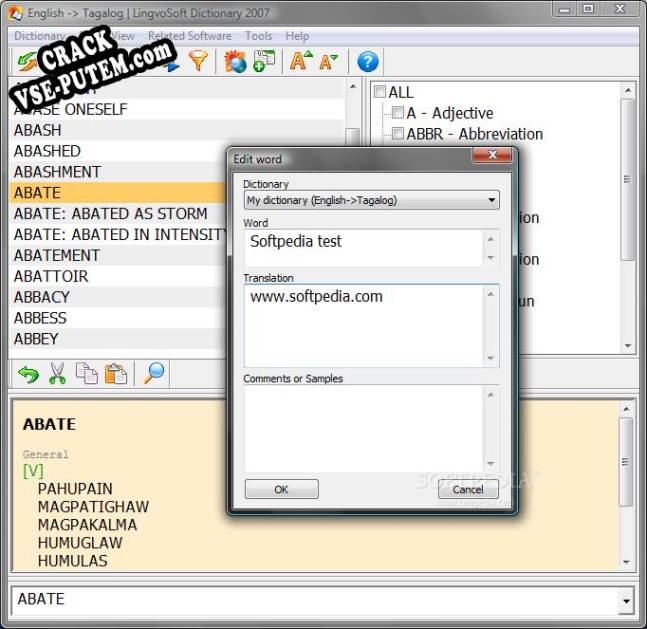Viewport: 647px width, 629px height.
Task: Click PAHUPAIN translation in the result pane
Action: pos(75,489)
